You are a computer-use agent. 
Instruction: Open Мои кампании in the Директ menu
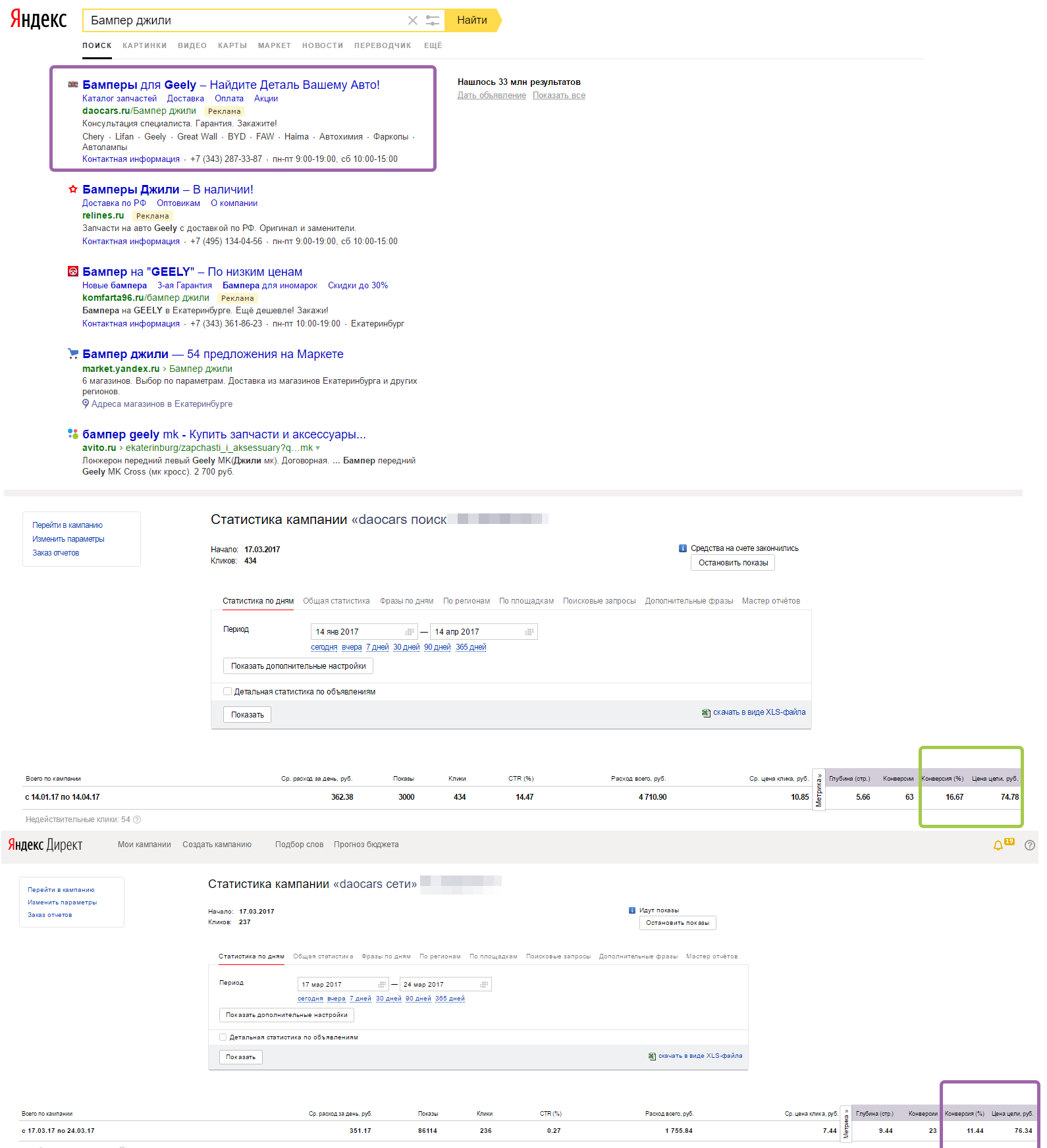pyautogui.click(x=144, y=845)
